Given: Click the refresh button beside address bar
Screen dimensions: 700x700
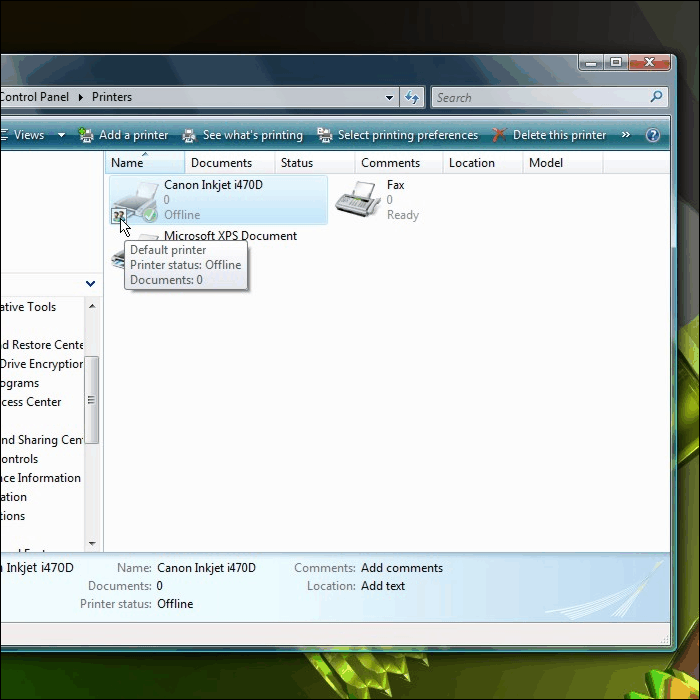Looking at the screenshot, I should point(412,97).
